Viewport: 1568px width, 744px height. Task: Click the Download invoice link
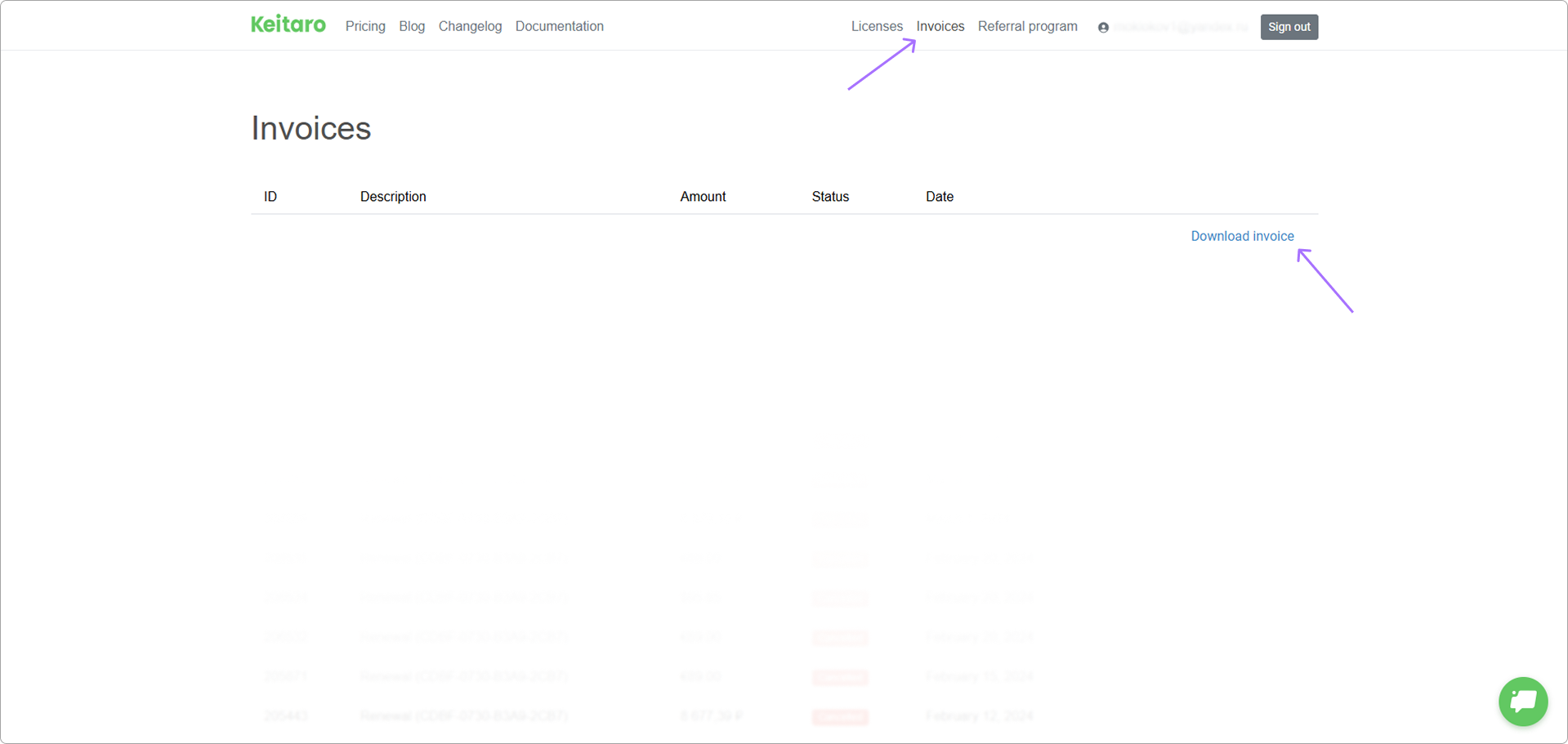click(1242, 236)
